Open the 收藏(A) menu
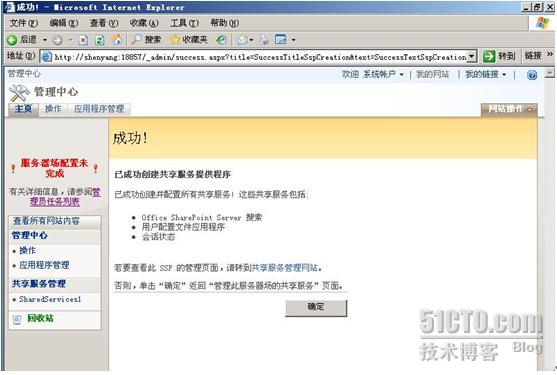The image size is (557, 375). click(x=144, y=23)
